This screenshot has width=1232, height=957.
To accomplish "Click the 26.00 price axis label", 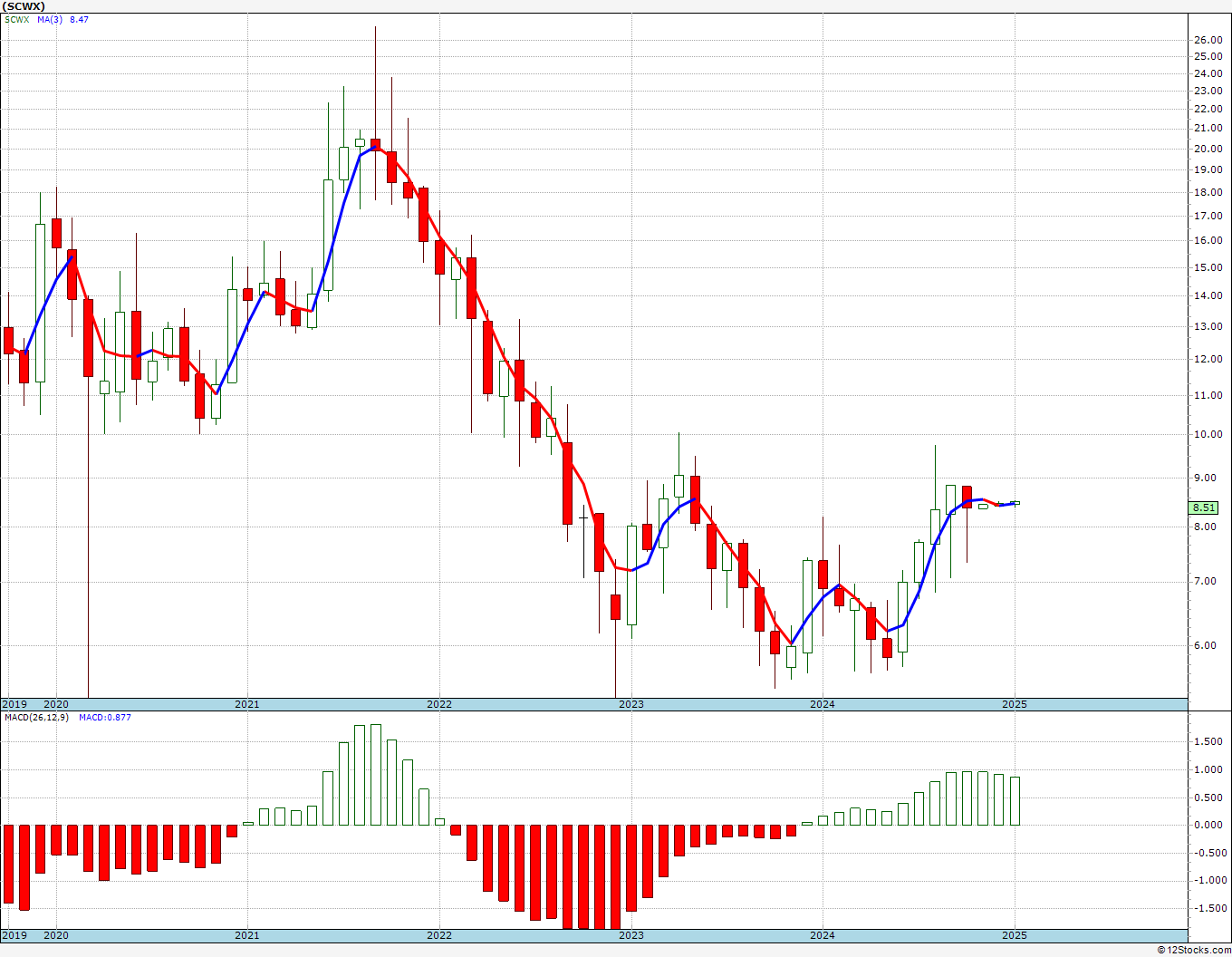I will pos(1208,40).
